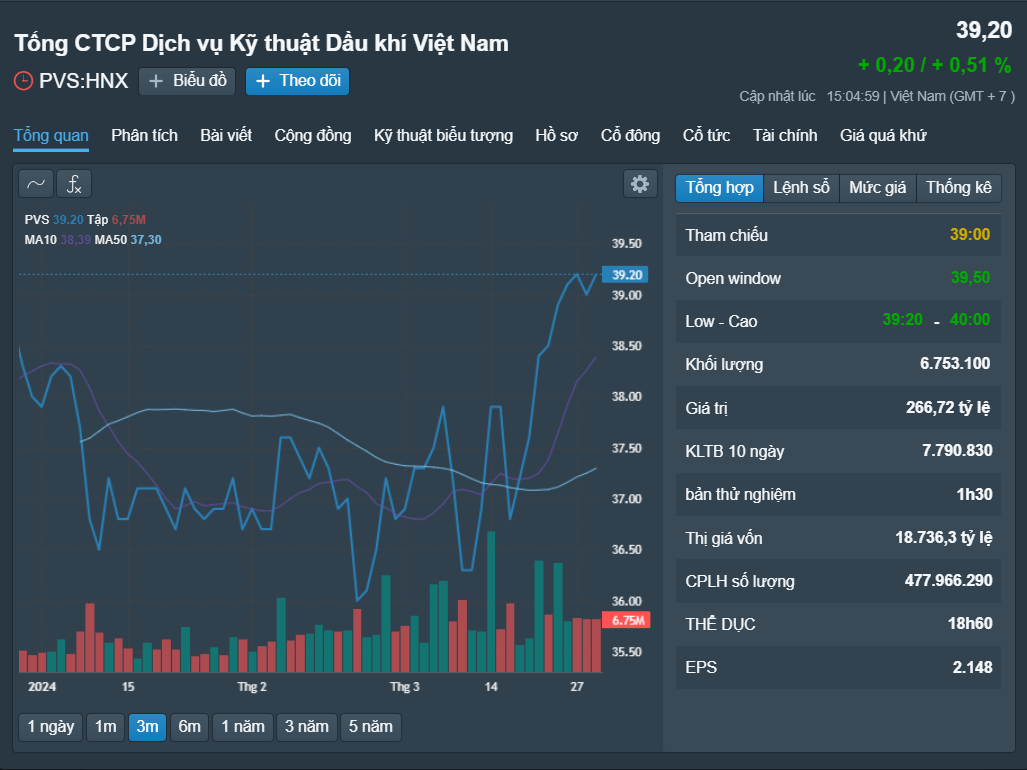Click CPLH số lượng value 477.966.290
The width and height of the screenshot is (1027, 770).
click(948, 581)
